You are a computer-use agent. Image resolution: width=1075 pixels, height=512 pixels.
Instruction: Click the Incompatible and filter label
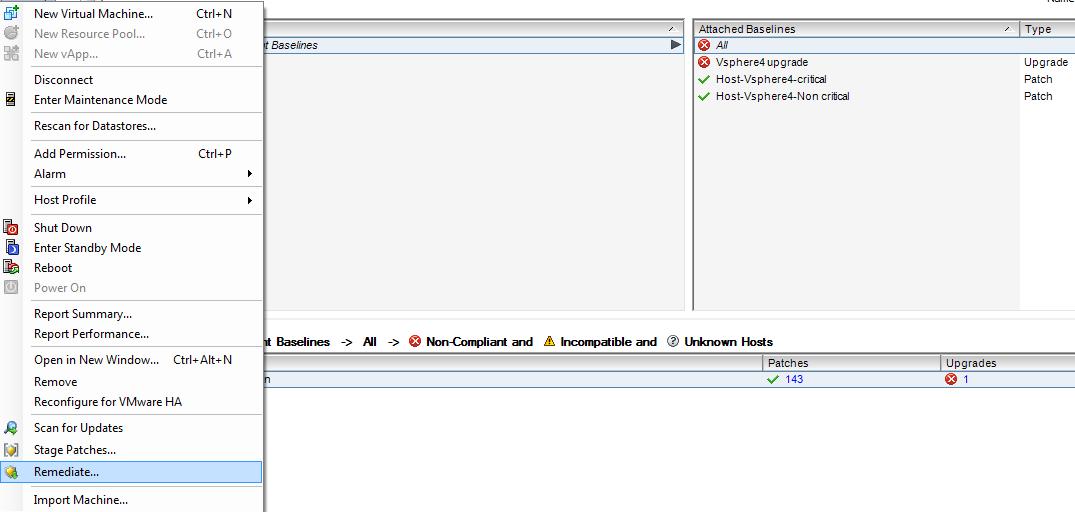608,341
